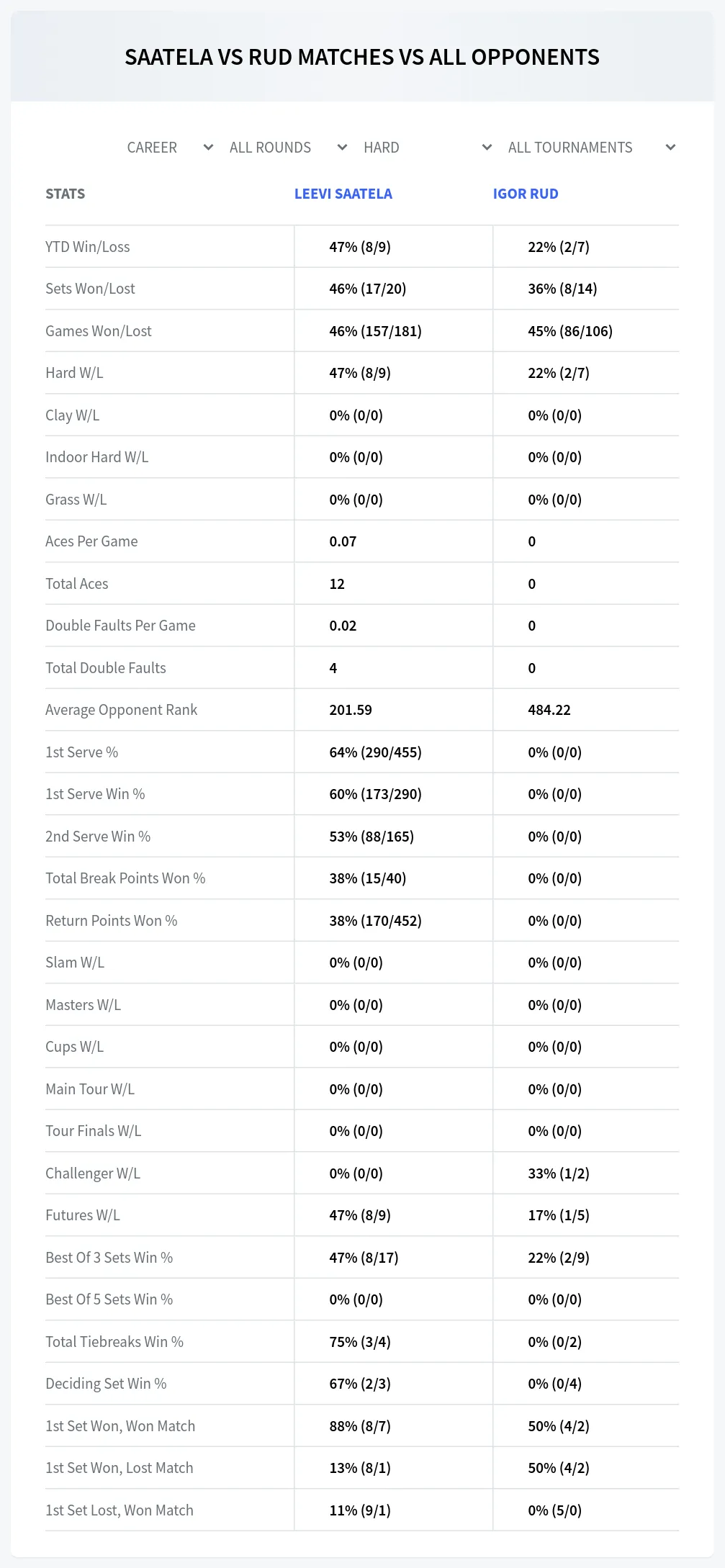
Task: Click Rud's Futures W/L value 17% (1/5)
Action: [559, 1215]
